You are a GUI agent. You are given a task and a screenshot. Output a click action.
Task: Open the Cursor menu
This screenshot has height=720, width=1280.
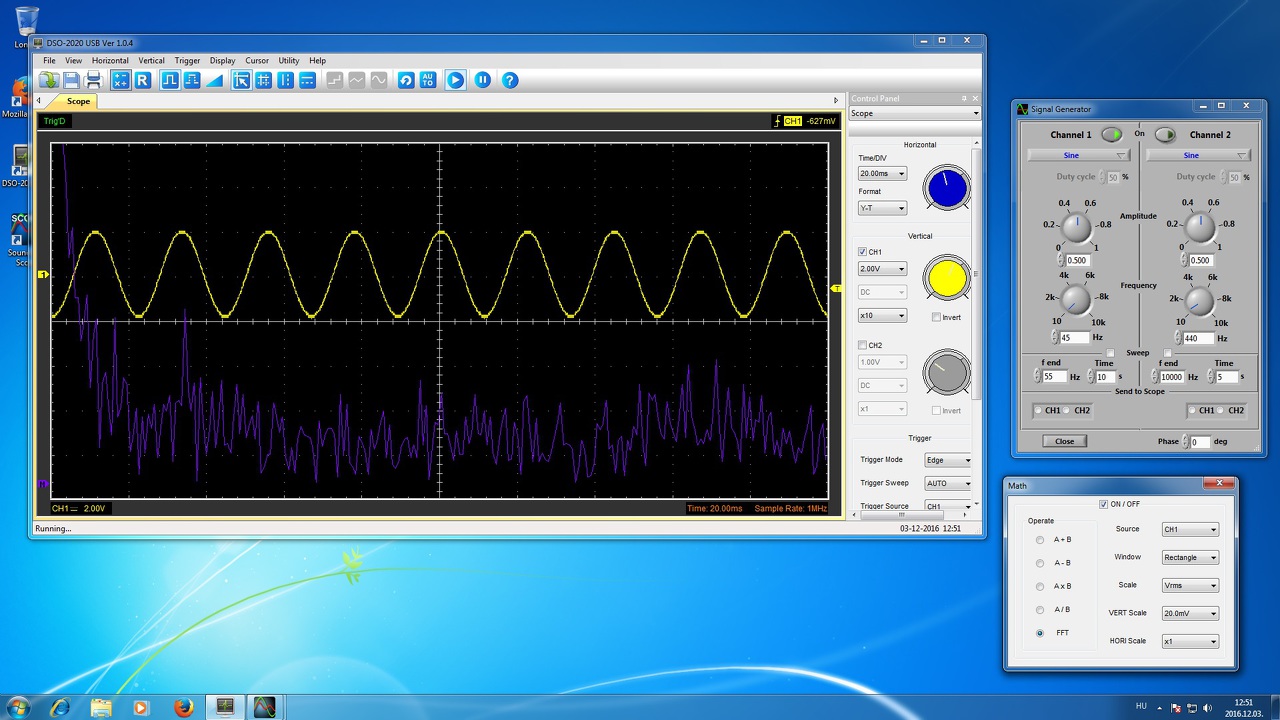[x=257, y=61]
